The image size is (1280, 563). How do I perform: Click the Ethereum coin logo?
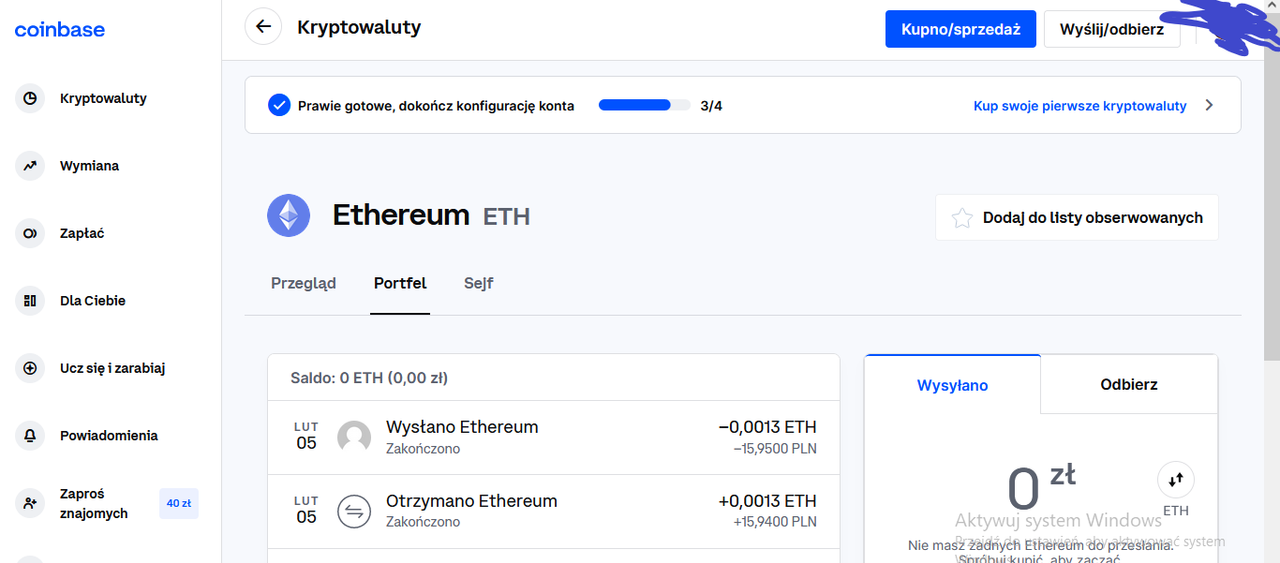289,215
